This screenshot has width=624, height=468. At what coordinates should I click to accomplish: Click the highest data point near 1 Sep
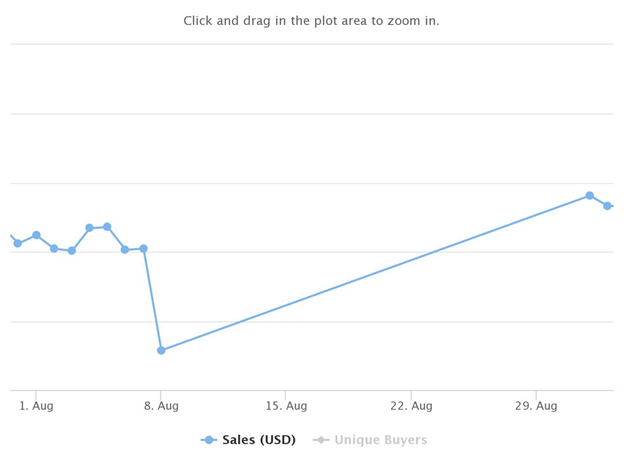[x=590, y=195]
